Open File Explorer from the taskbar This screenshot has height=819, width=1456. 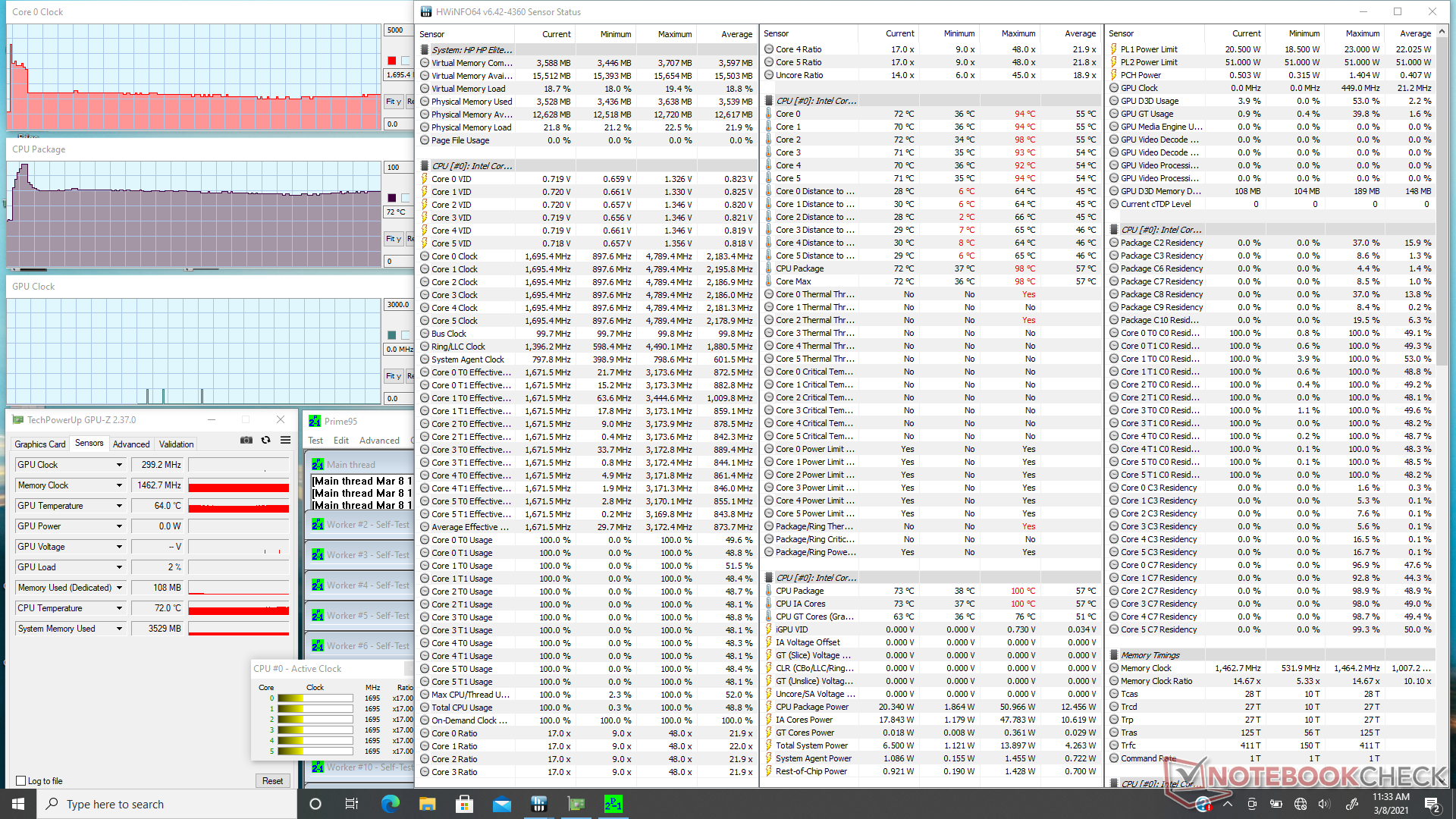pyautogui.click(x=427, y=804)
